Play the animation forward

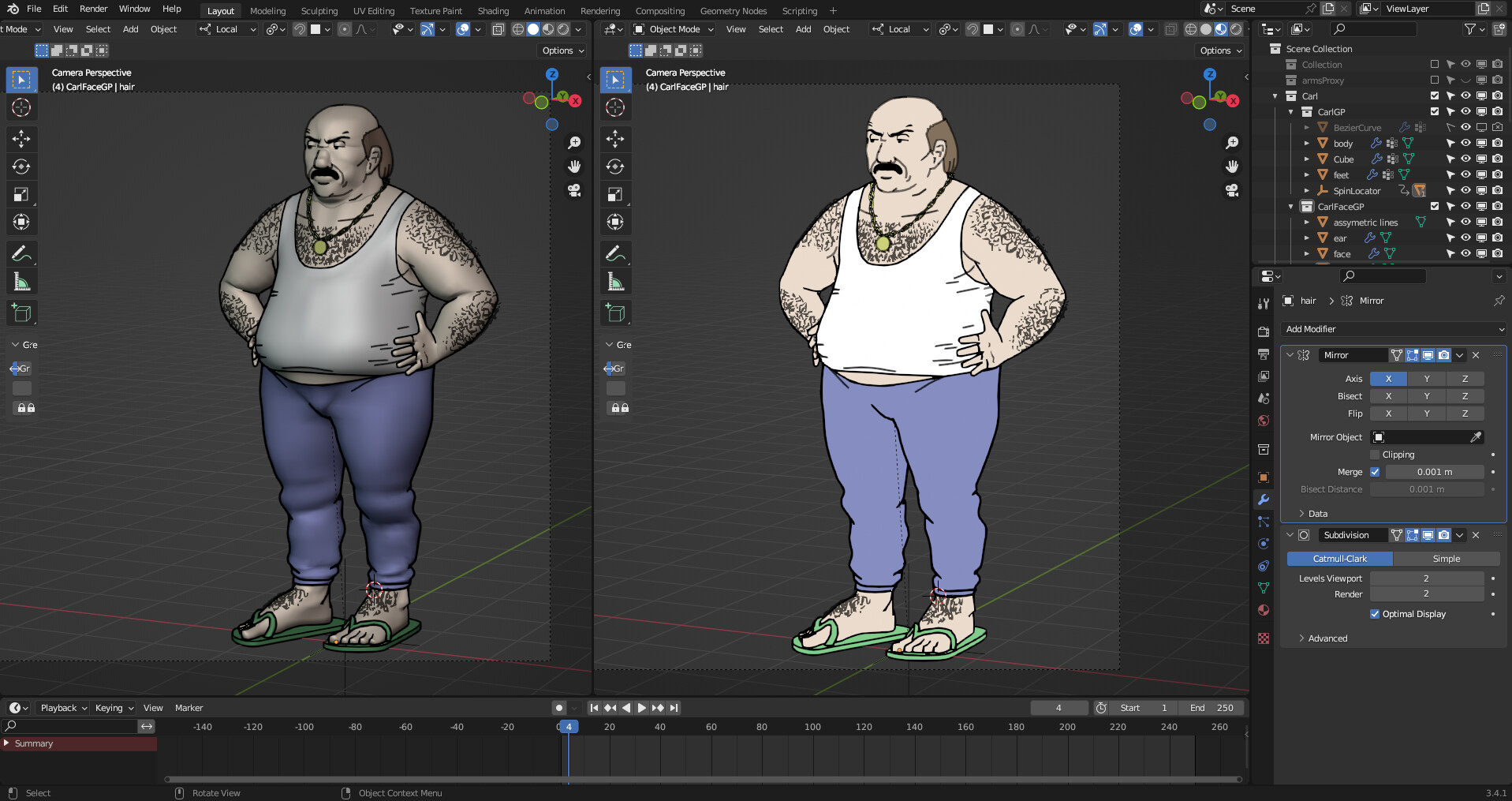(x=641, y=708)
